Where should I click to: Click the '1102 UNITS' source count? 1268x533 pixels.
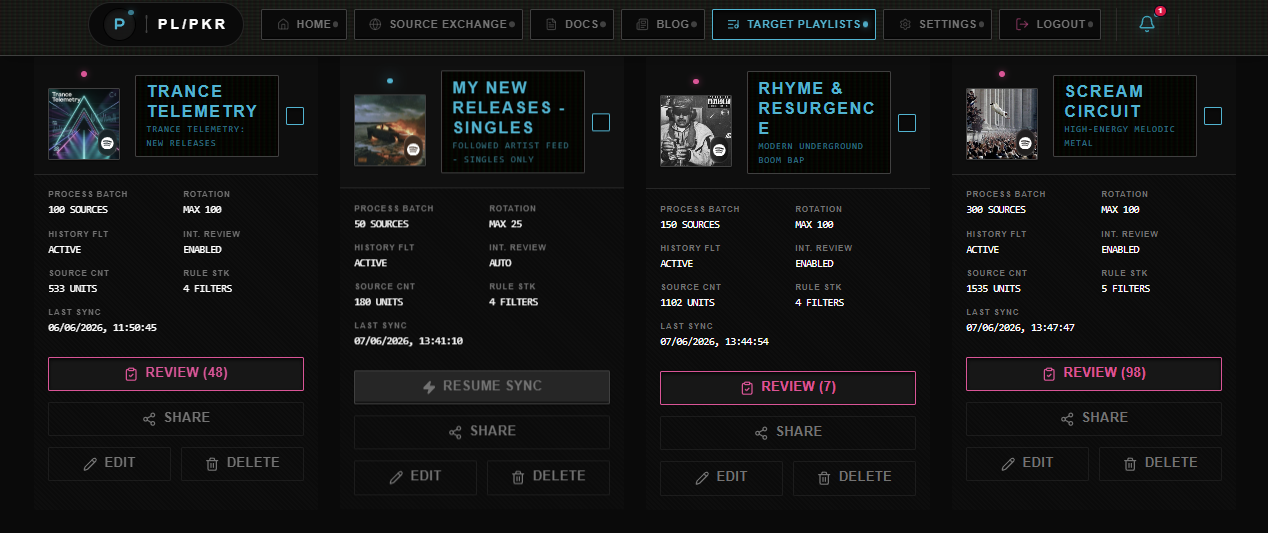tap(688, 303)
